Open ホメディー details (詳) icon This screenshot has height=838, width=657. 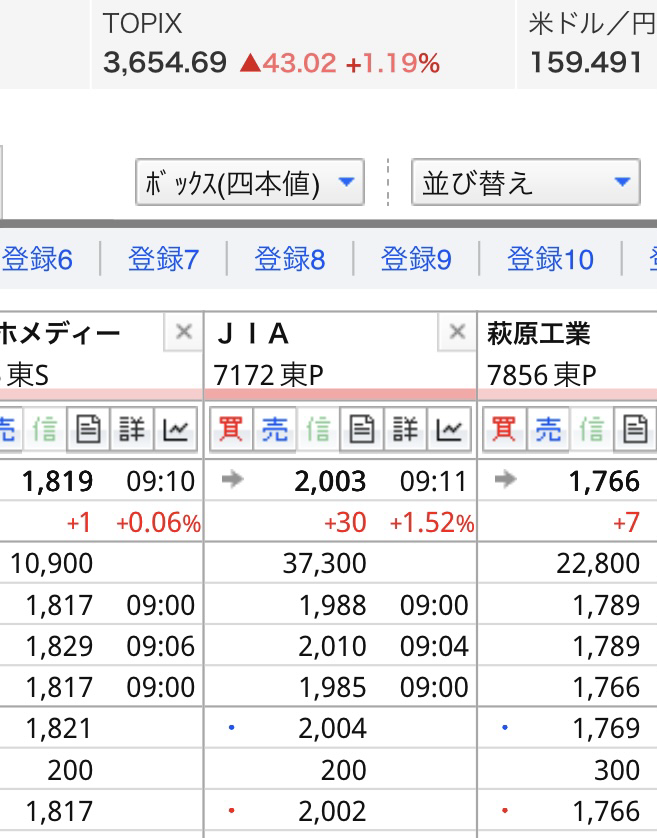132,429
